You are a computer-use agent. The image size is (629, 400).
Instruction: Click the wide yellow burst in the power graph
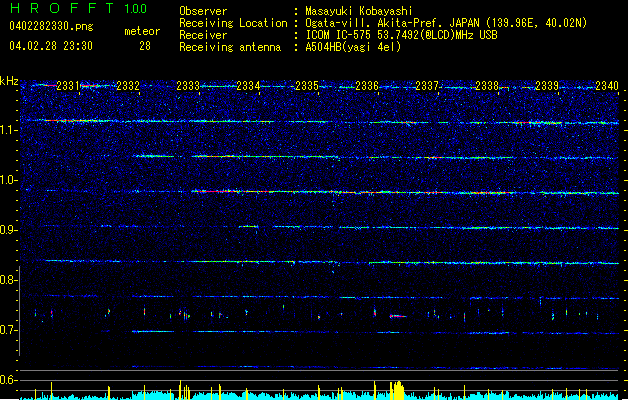click(x=397, y=390)
